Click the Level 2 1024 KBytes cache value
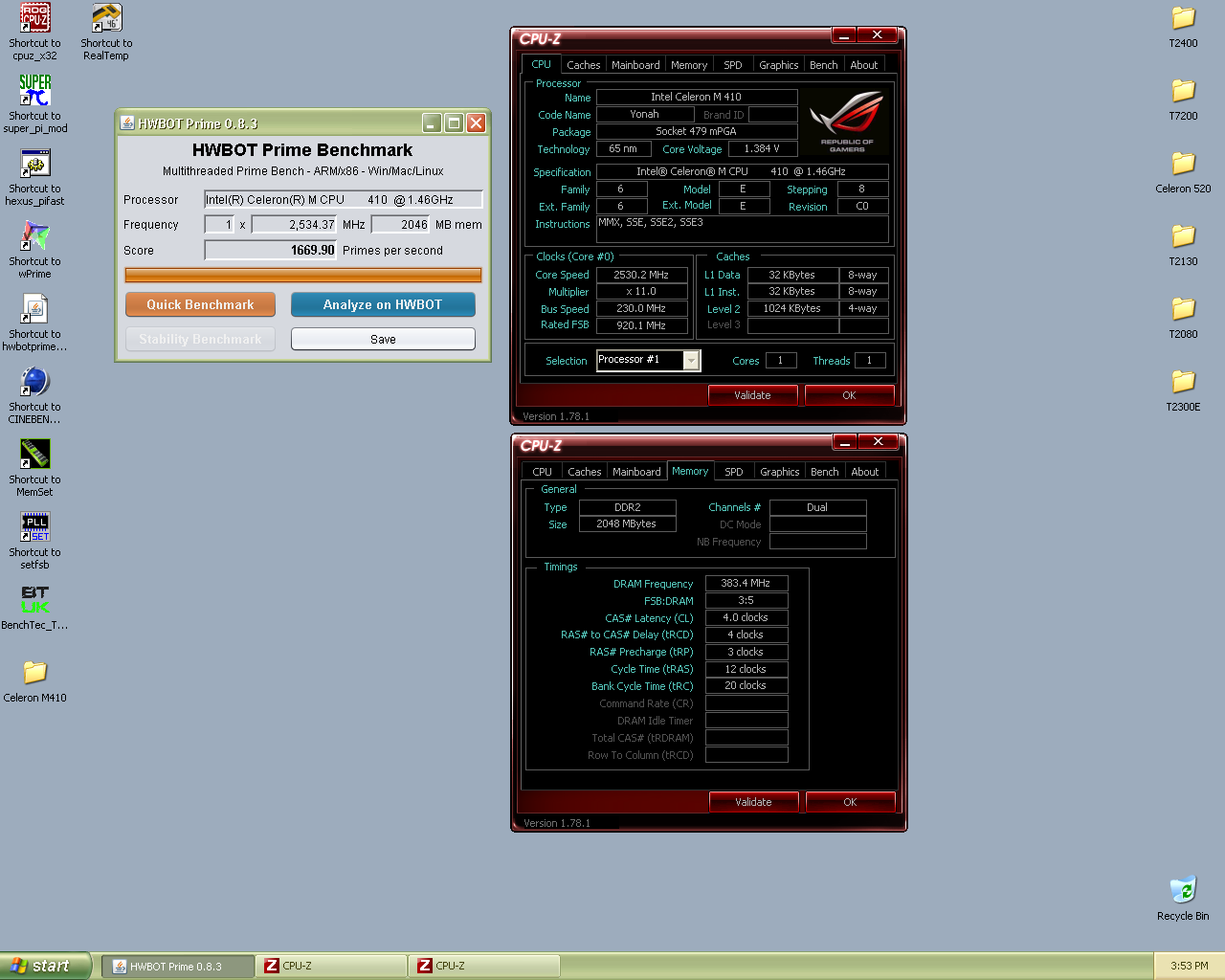This screenshot has width=1225, height=980. [792, 308]
